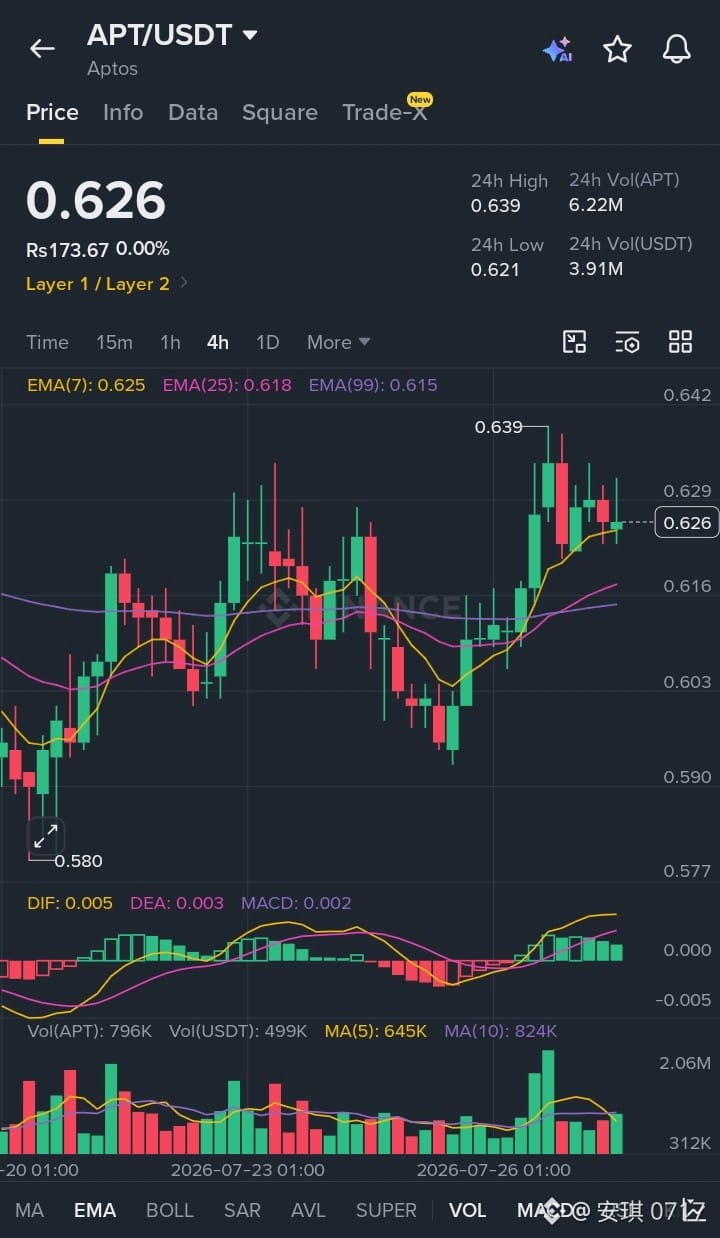The image size is (720, 1238).
Task: Open the Trade-X tab
Action: pyautogui.click(x=385, y=113)
